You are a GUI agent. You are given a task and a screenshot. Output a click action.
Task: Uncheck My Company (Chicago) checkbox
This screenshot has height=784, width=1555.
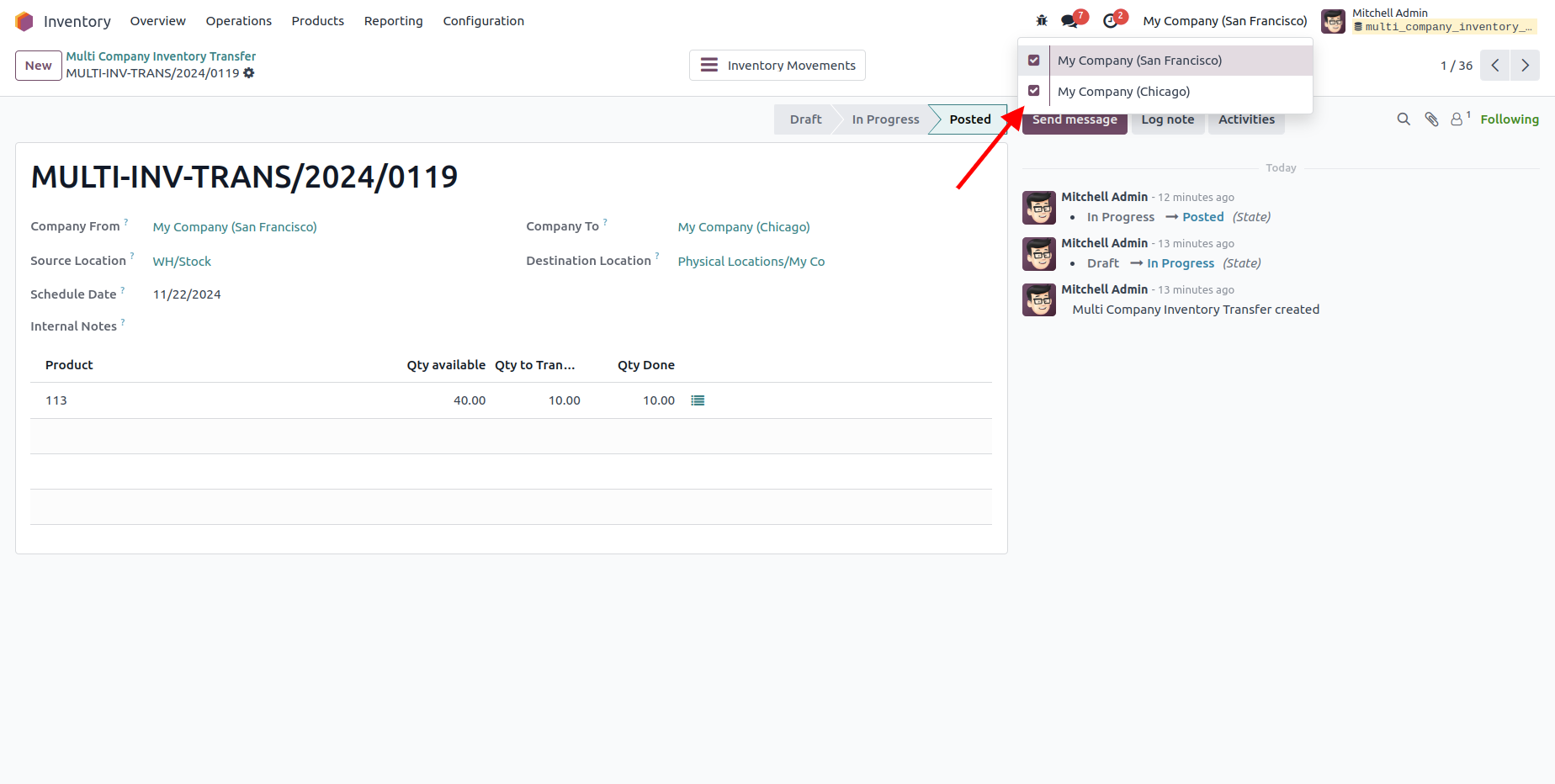click(x=1034, y=91)
